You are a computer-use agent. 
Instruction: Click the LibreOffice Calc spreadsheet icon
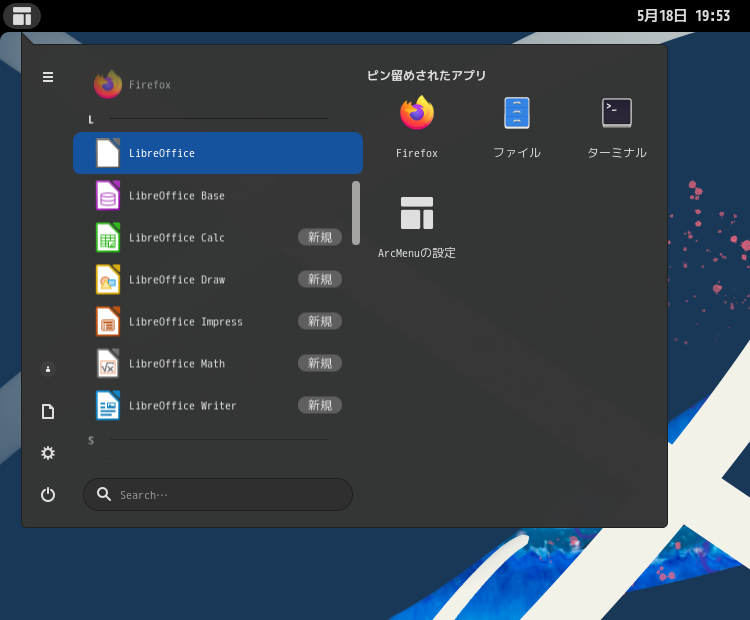[x=108, y=237]
